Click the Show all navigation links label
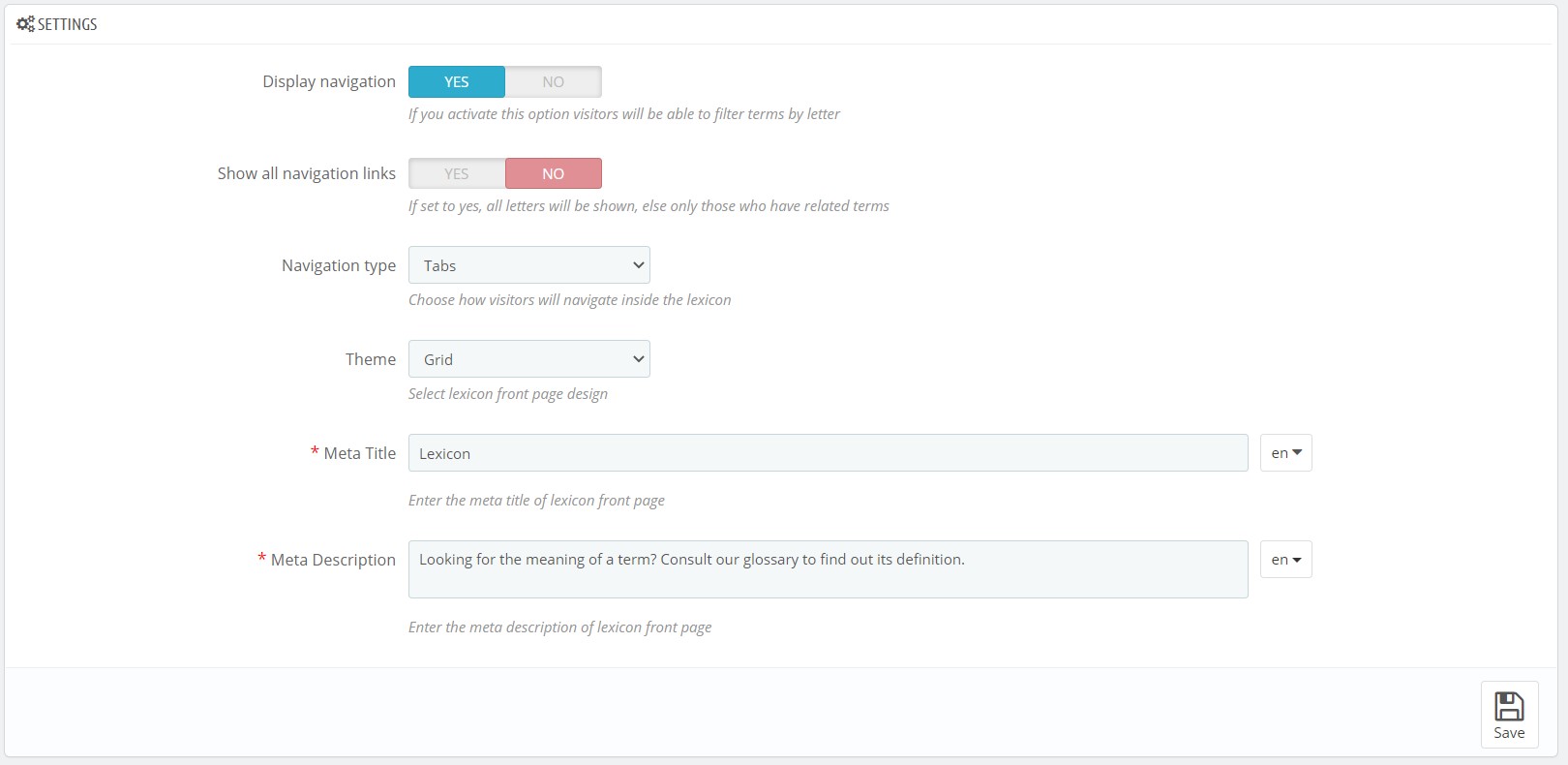The width and height of the screenshot is (1568, 765). (306, 174)
